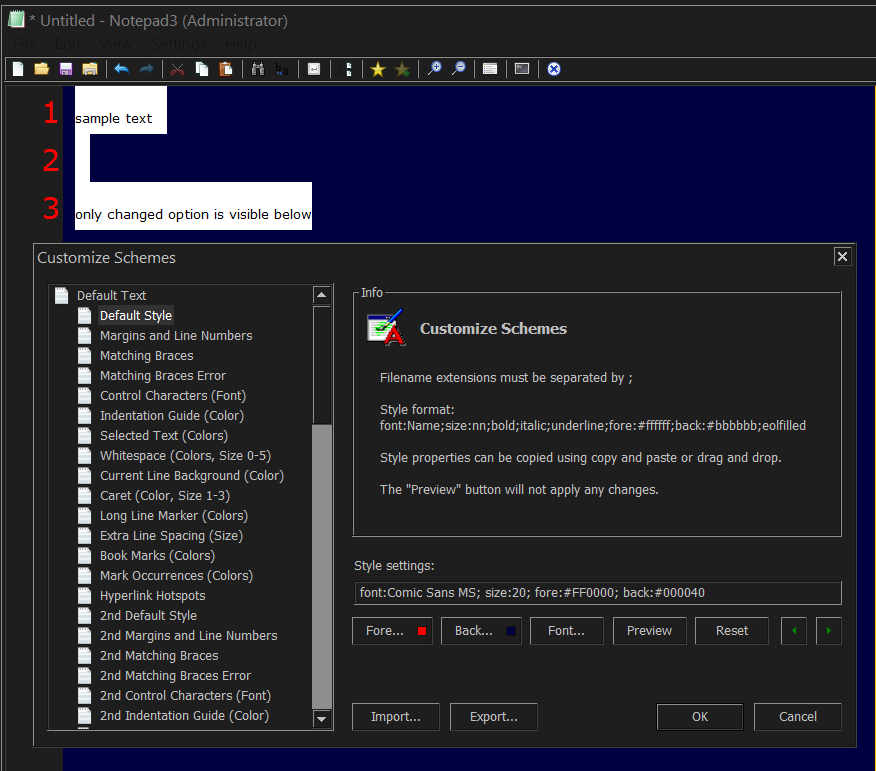The height and width of the screenshot is (771, 876).
Task: Reset the current style settings
Action: point(731,631)
